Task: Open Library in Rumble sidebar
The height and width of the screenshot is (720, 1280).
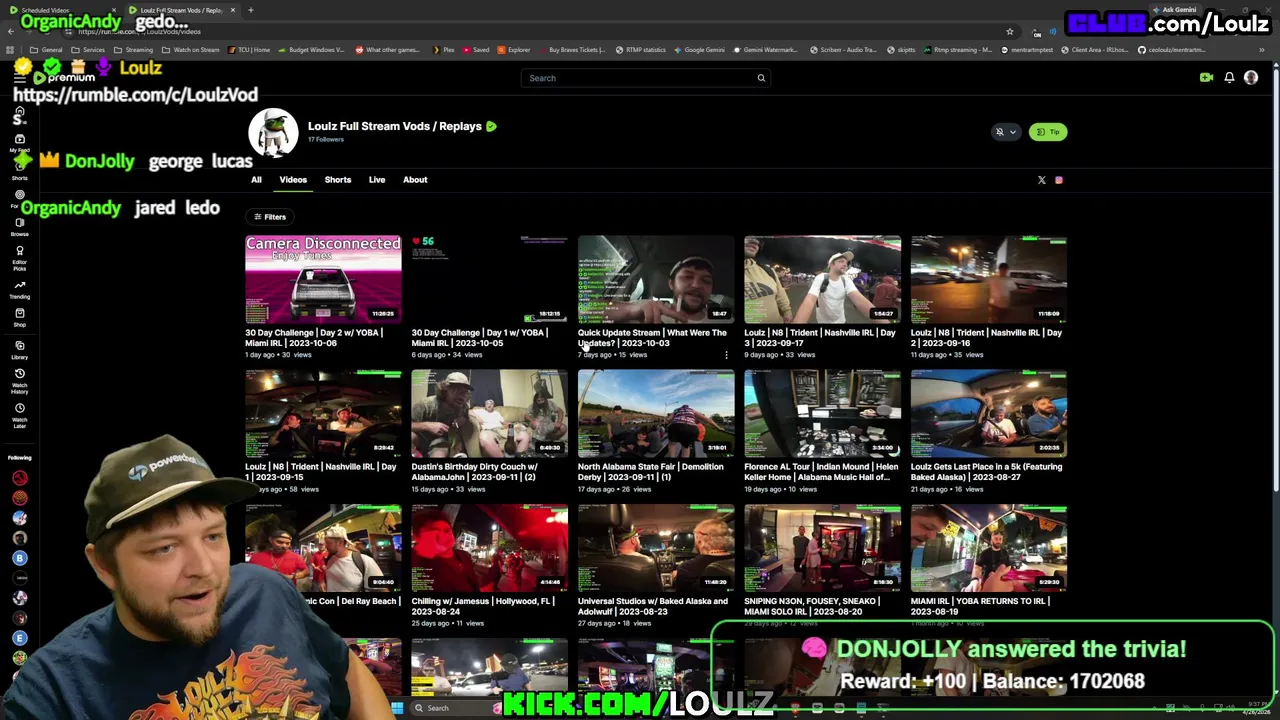Action: click(19, 350)
